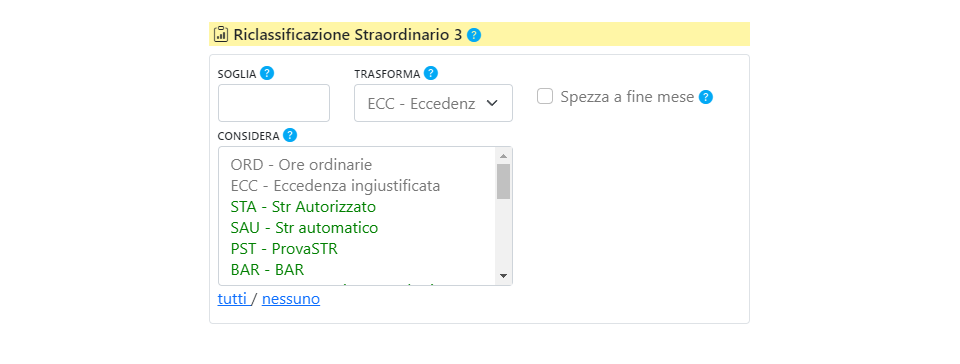Viewport: 960px width, 364px height.
Task: Open the TRASFORMA dropdown showing ECC - Eccedenz
Action: 433,103
